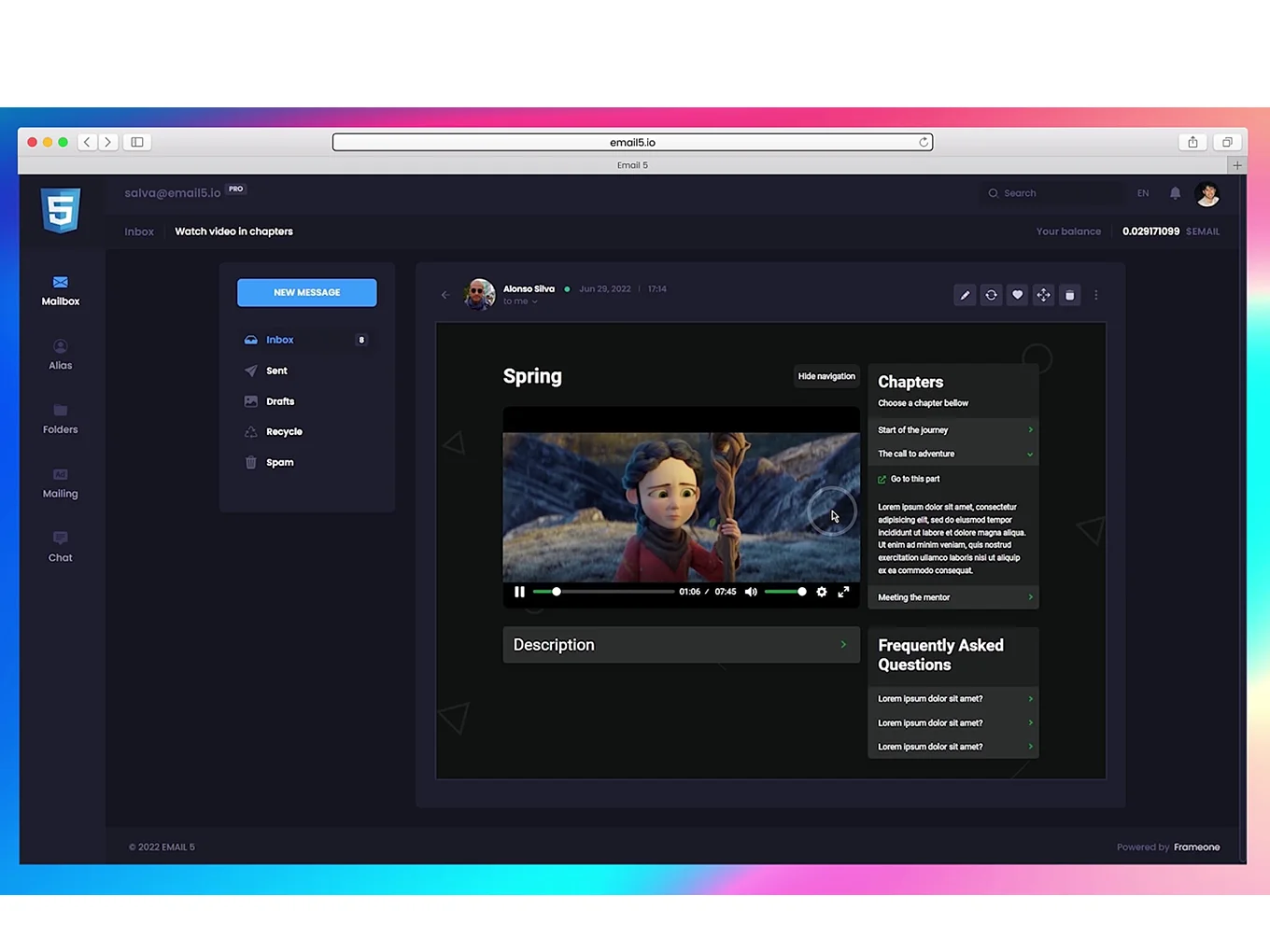
Task: Expand the Description section
Action: [681, 645]
